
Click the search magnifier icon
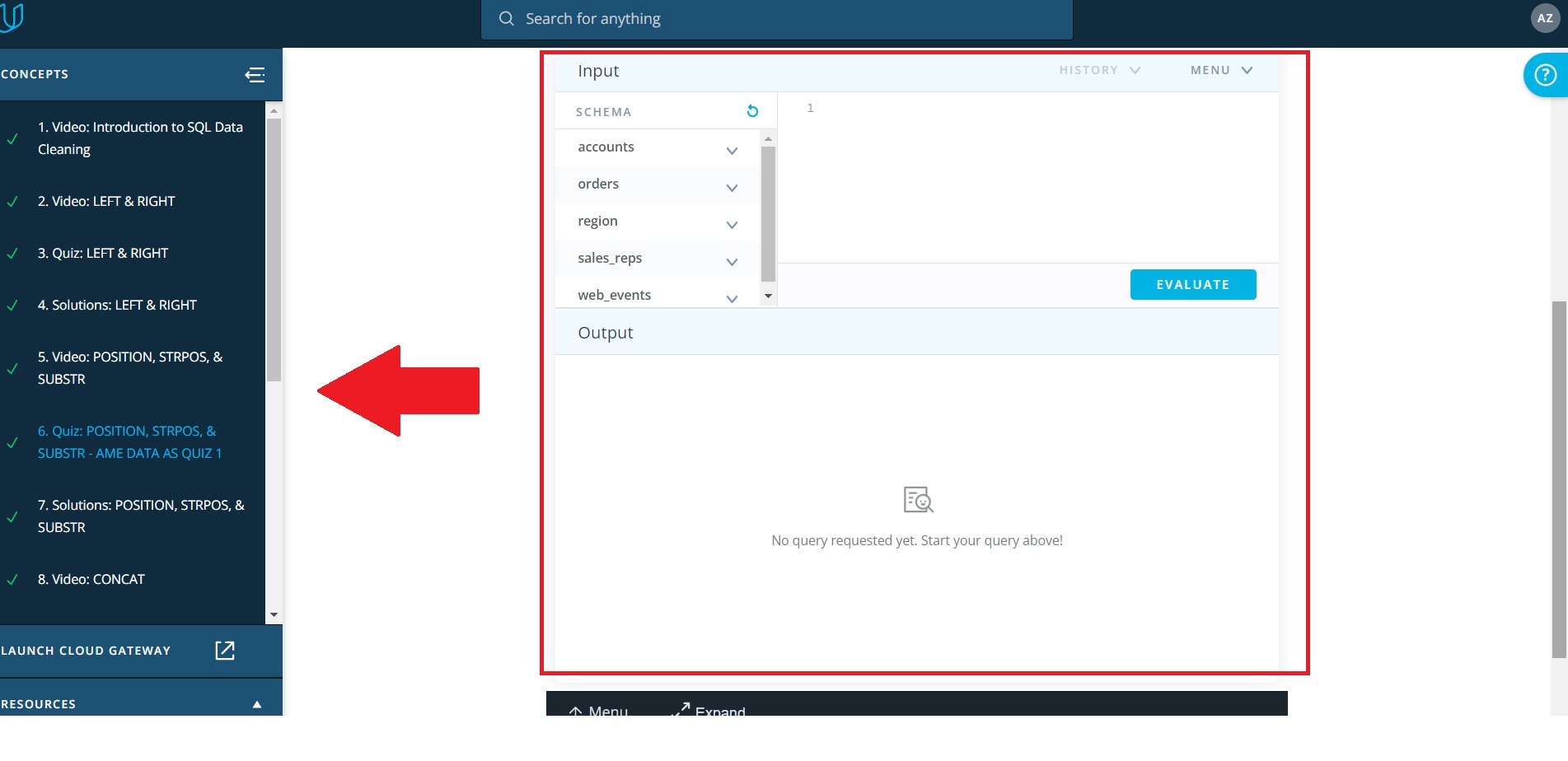click(x=506, y=17)
